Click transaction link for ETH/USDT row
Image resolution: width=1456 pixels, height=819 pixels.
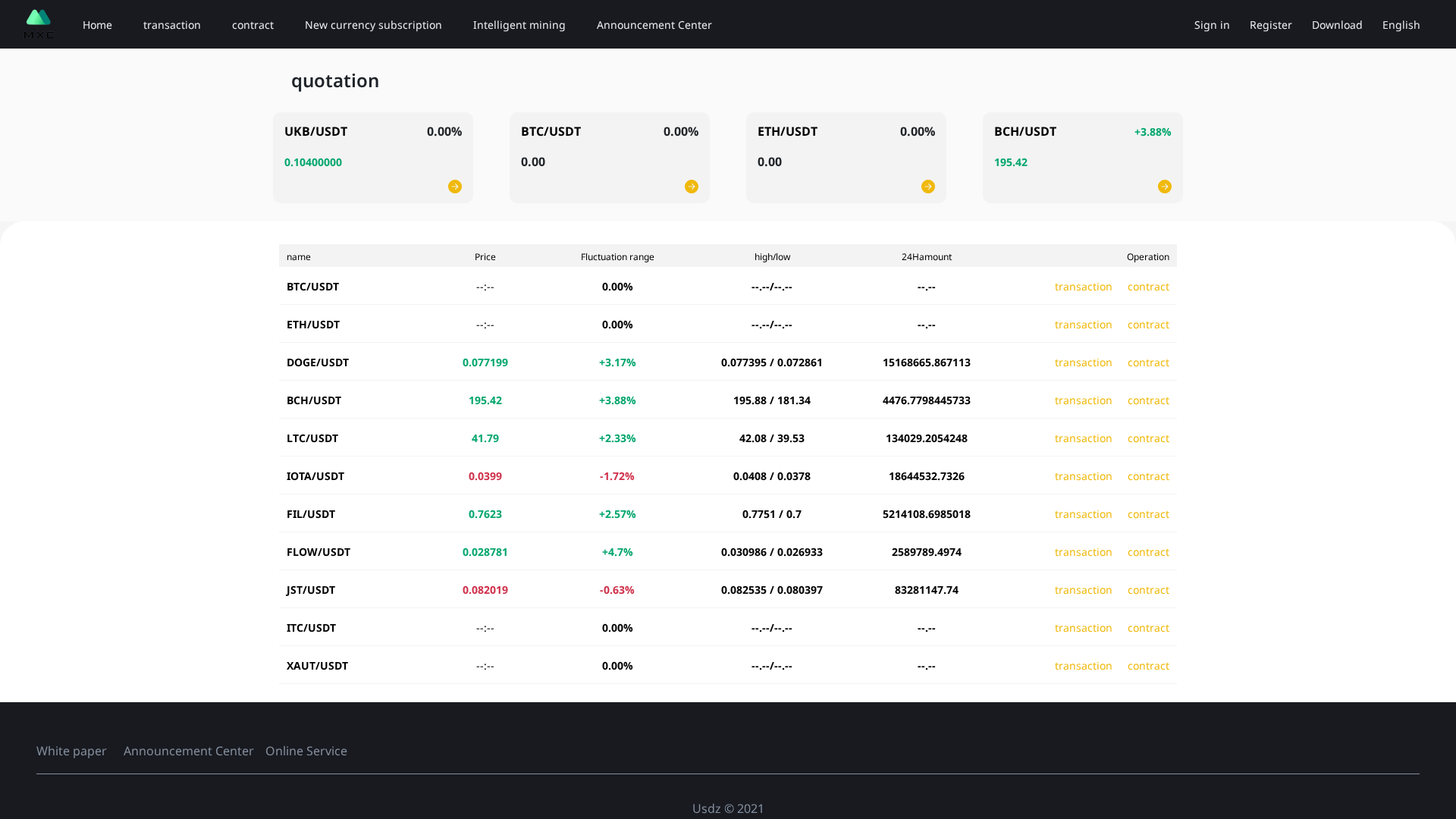coord(1083,325)
